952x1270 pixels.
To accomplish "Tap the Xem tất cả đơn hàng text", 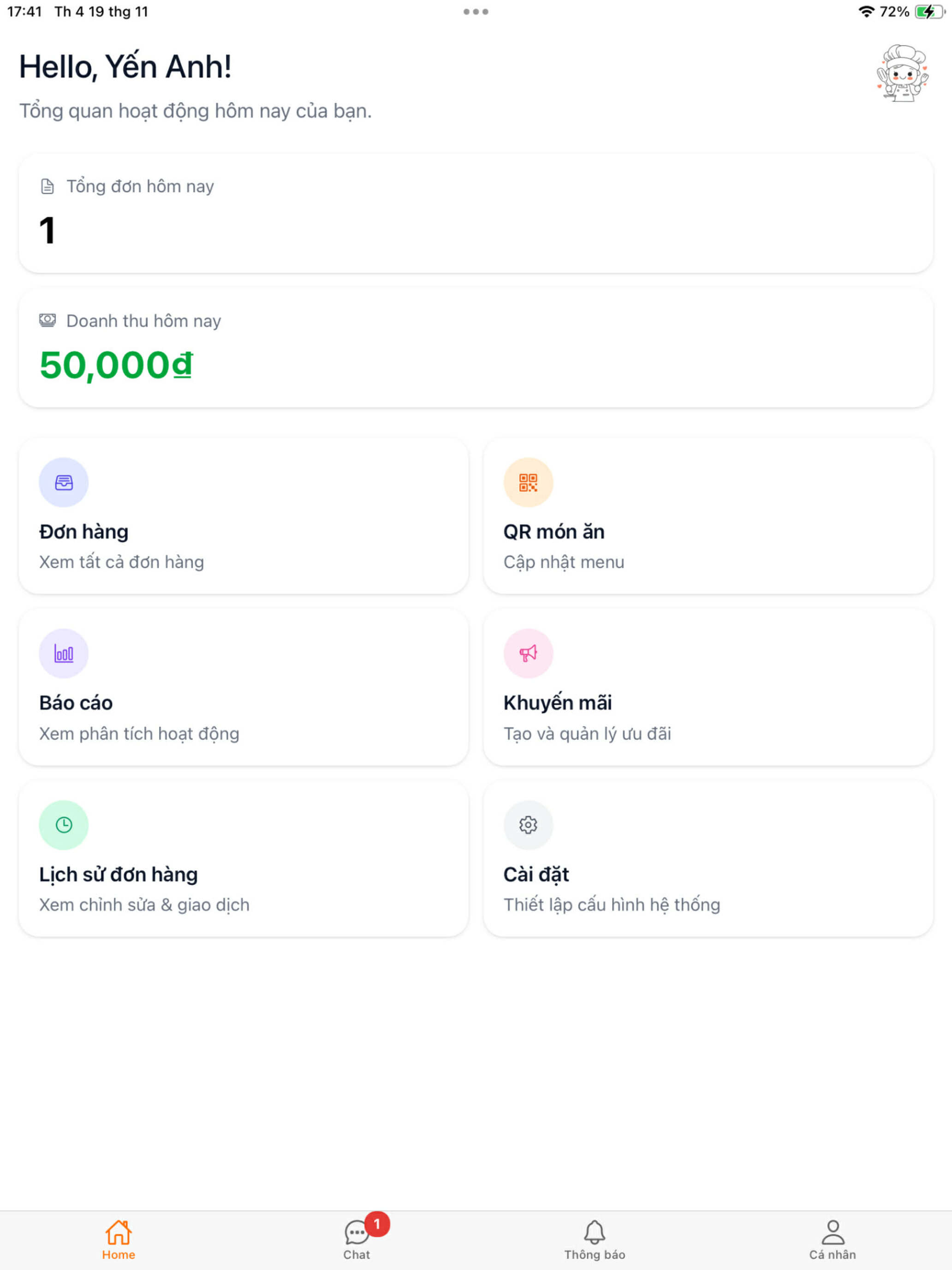I will click(122, 562).
